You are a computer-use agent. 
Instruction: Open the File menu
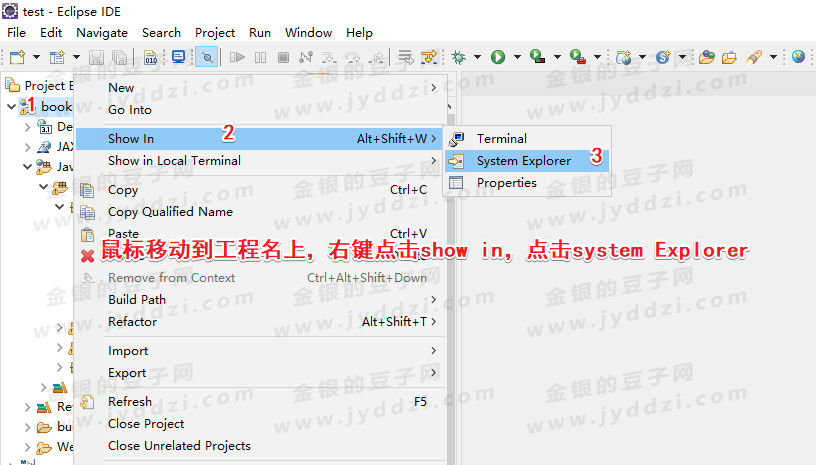(x=16, y=32)
